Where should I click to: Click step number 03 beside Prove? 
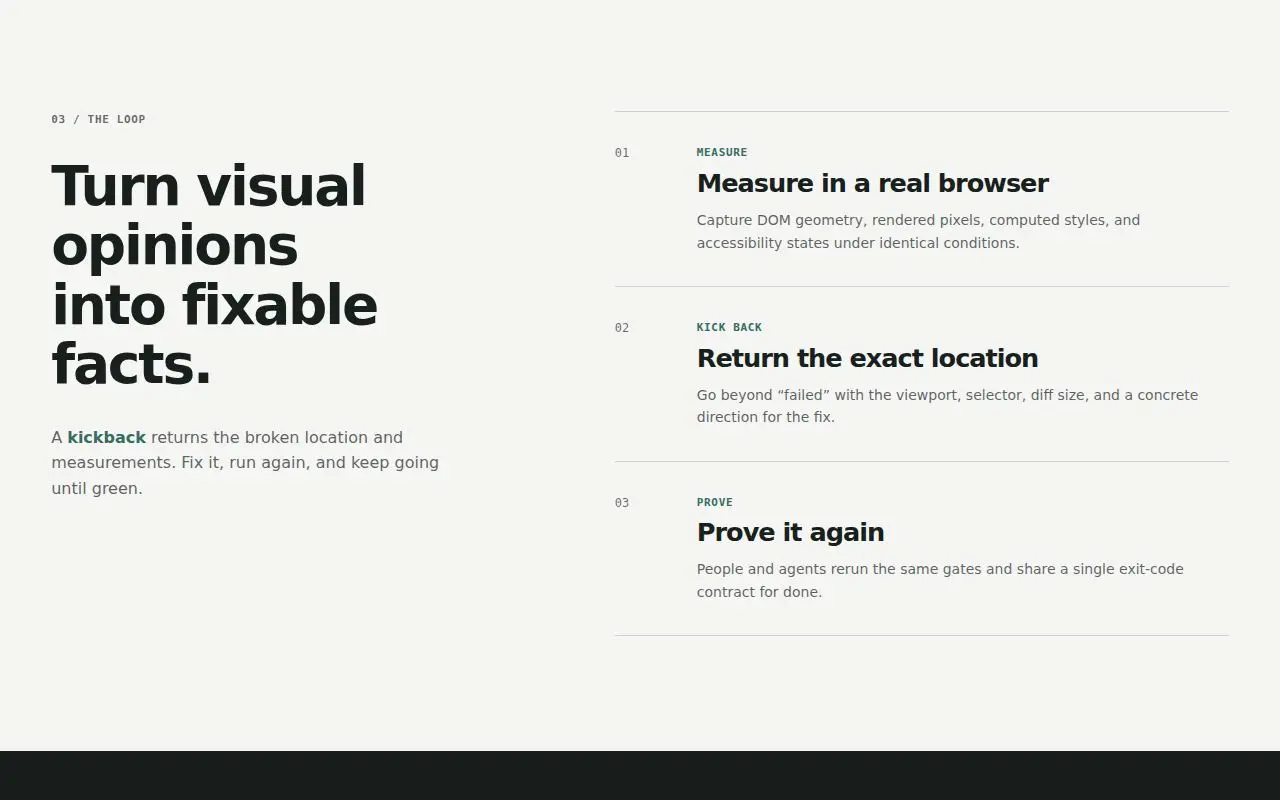pyautogui.click(x=622, y=503)
